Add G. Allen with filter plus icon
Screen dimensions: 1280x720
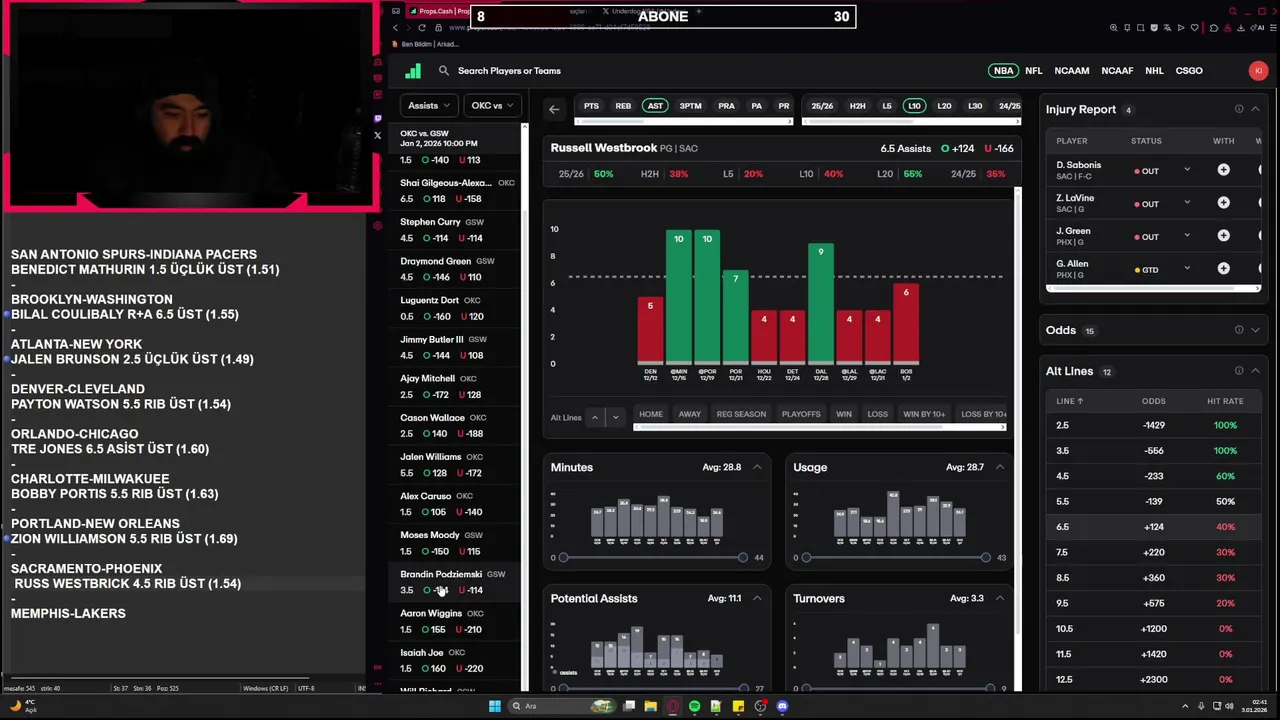click(1223, 269)
